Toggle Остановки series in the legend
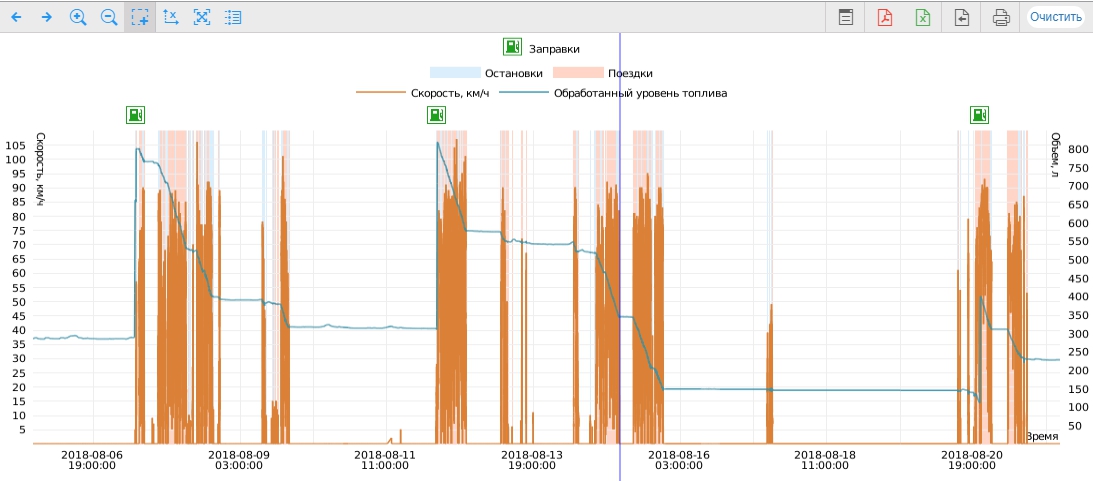This screenshot has width=1093, height=481. (486, 73)
